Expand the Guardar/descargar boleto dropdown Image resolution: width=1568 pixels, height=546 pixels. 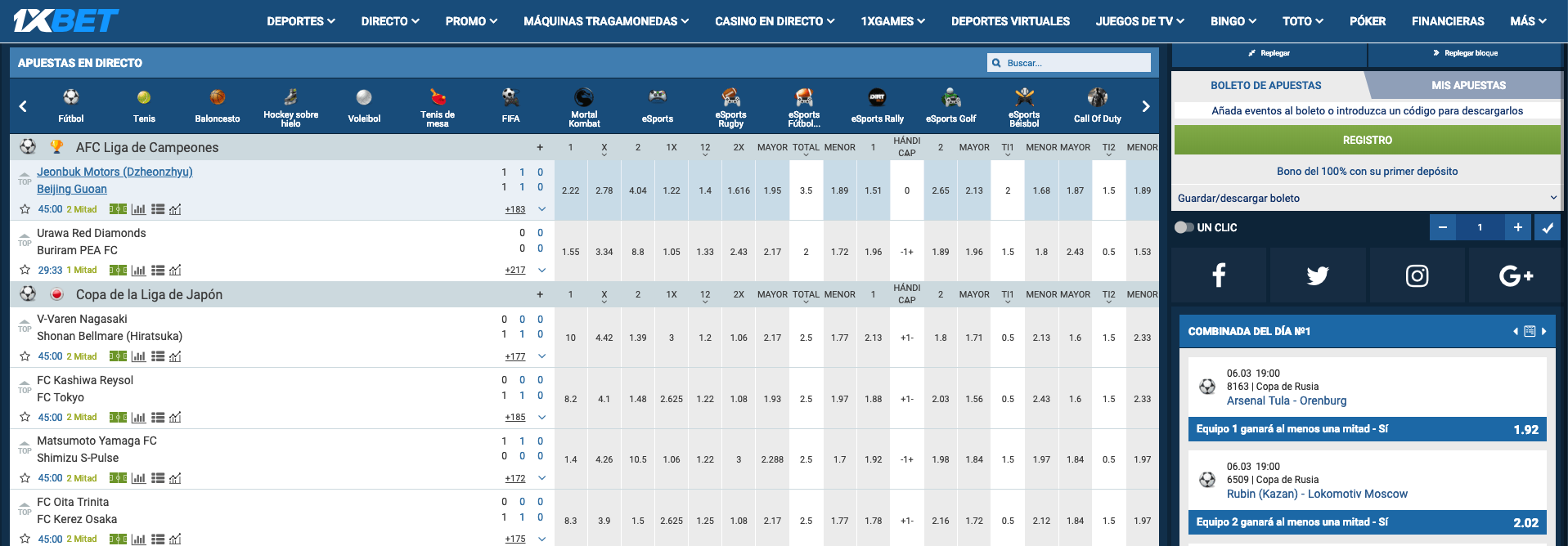pos(1367,198)
